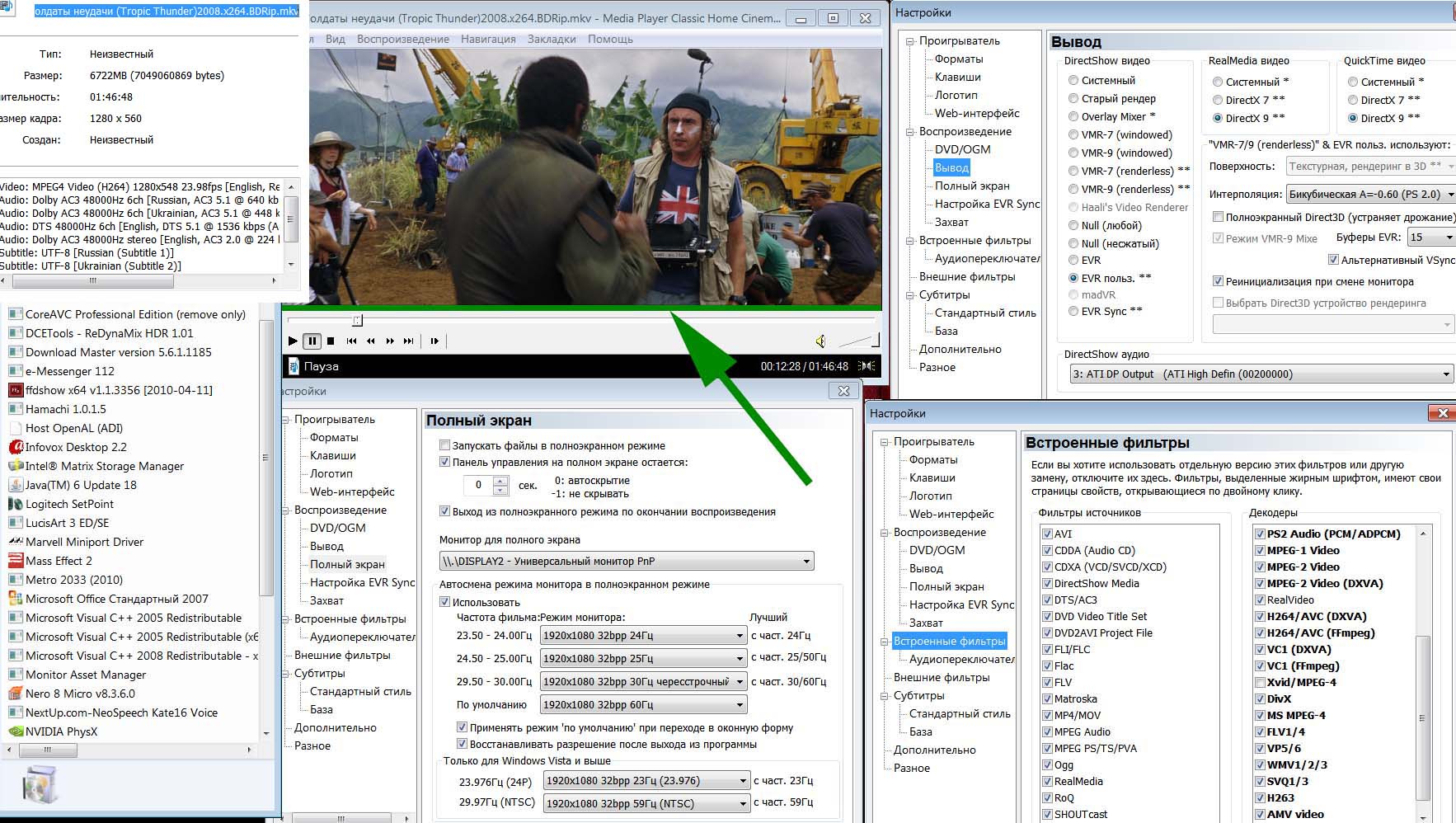Open the 1920x1080 32bpp 60Гц default dropdown

point(643,704)
